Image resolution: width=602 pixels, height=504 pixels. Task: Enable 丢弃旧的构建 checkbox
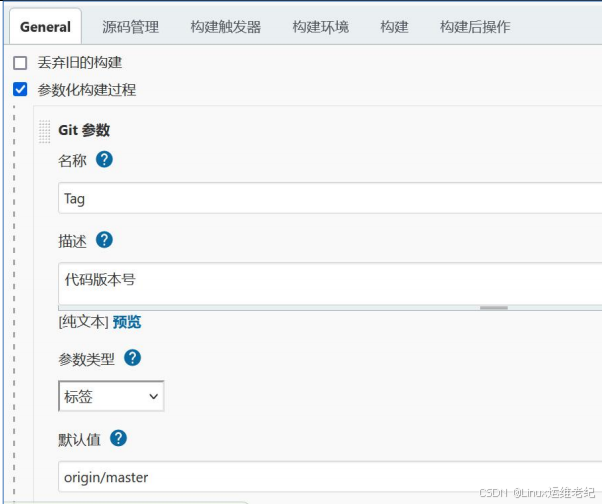pyautogui.click(x=20, y=63)
